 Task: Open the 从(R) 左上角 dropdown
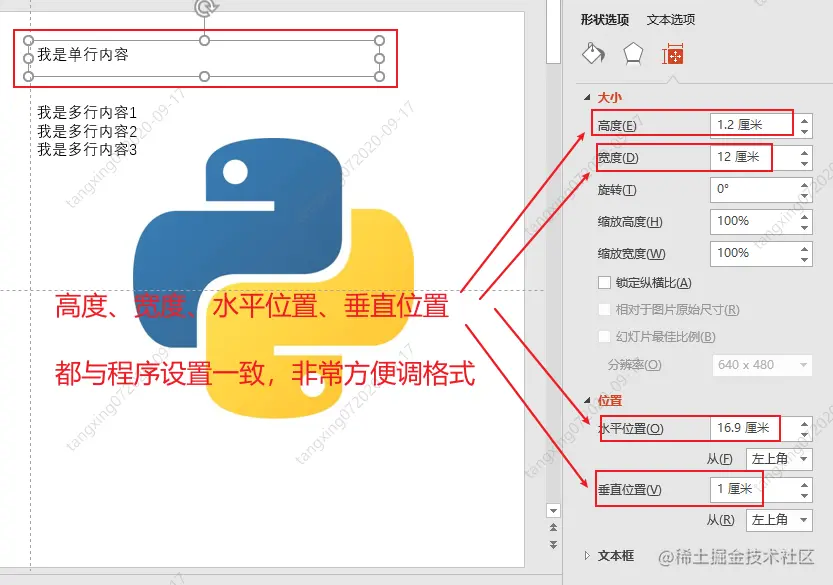(x=779, y=520)
